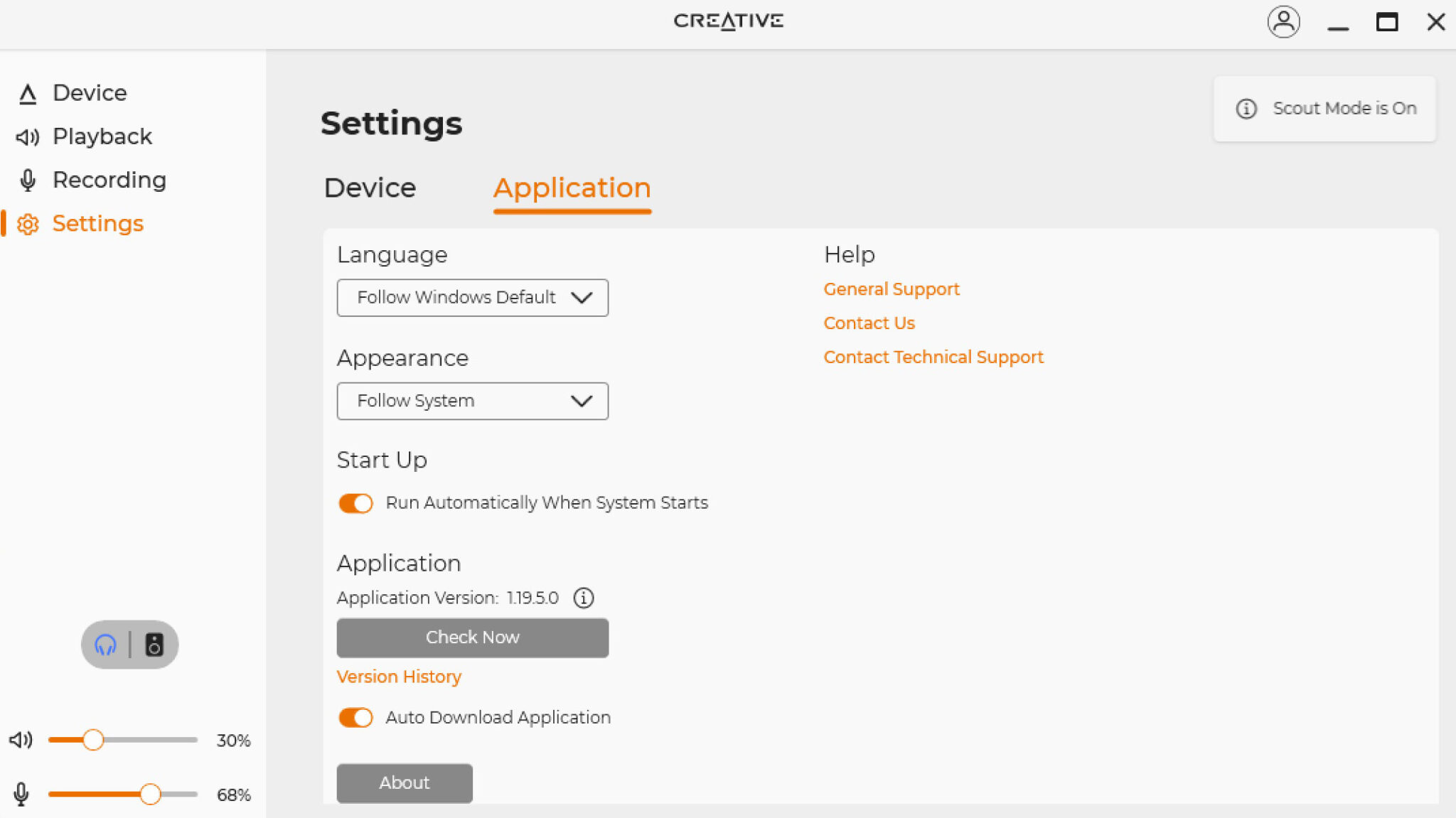The height and width of the screenshot is (818, 1456).
Task: Disable Run Automatically When System Starts
Action: click(355, 503)
